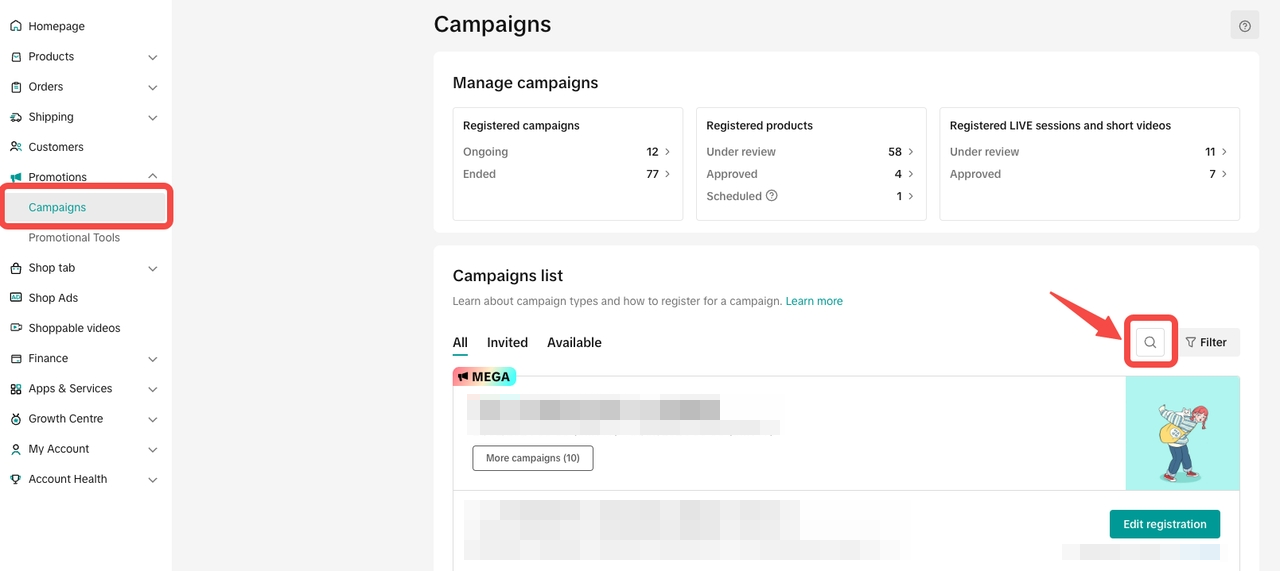1280x571 pixels.
Task: Click the Edit registration button
Action: tap(1164, 524)
